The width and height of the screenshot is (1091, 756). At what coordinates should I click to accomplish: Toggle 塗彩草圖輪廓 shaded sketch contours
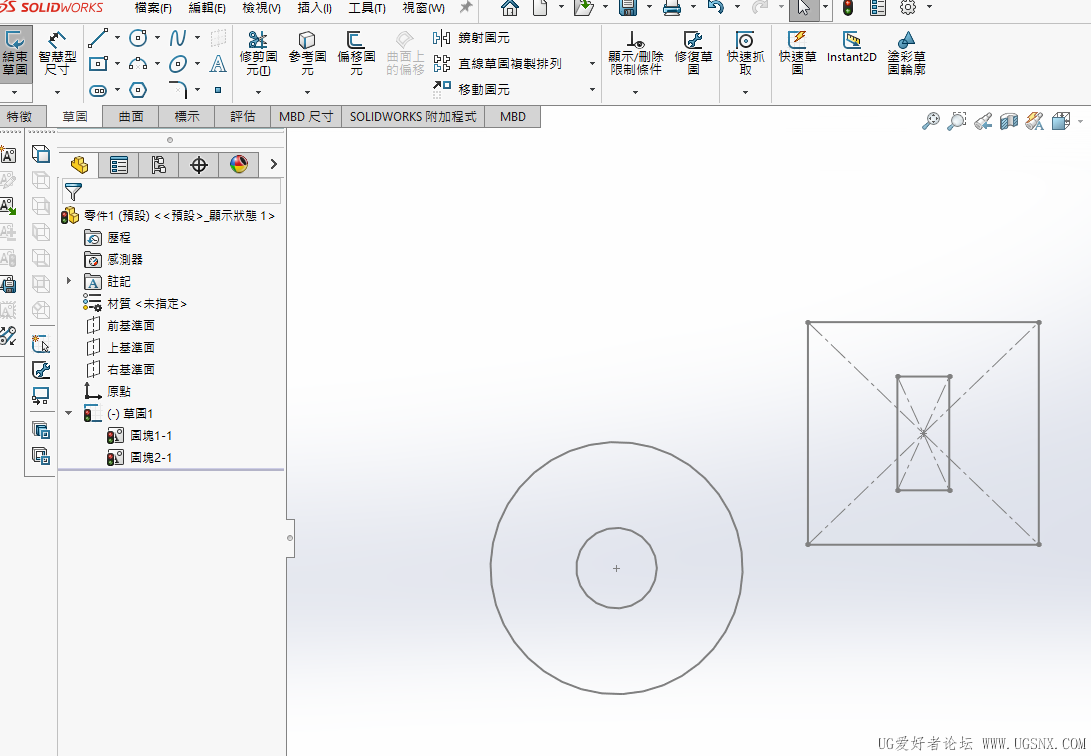click(x=906, y=52)
